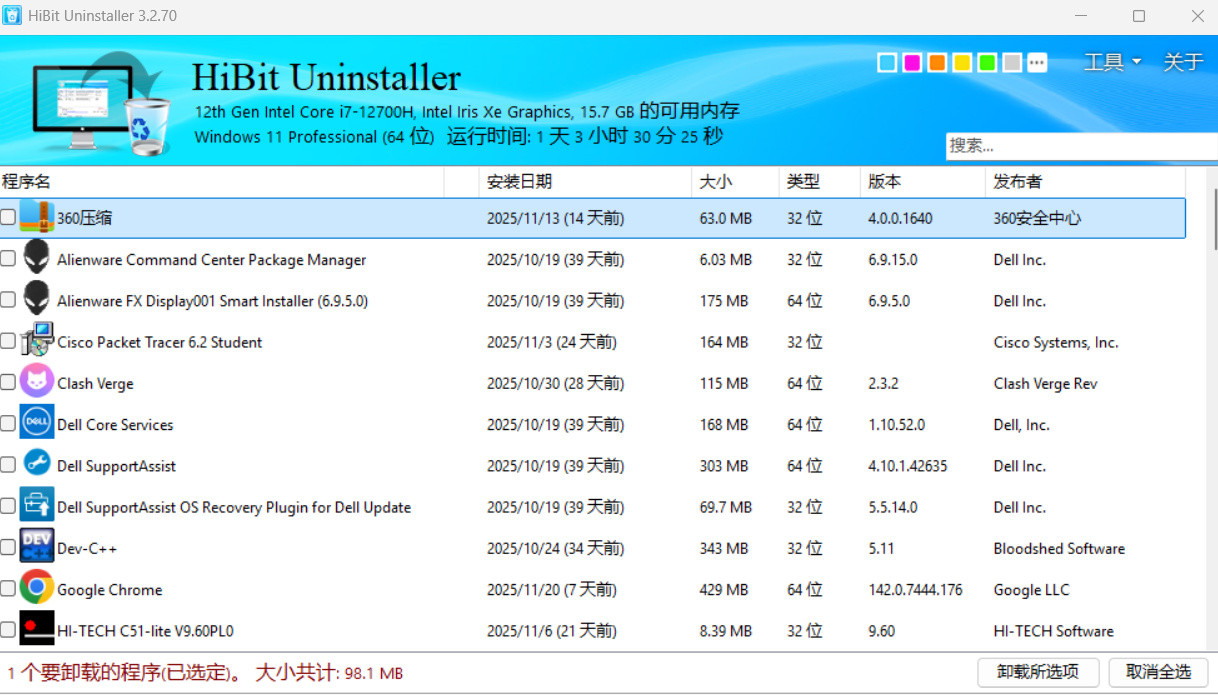
Task: Click the 大小共计 98.1 MB status text
Action: coord(329,673)
